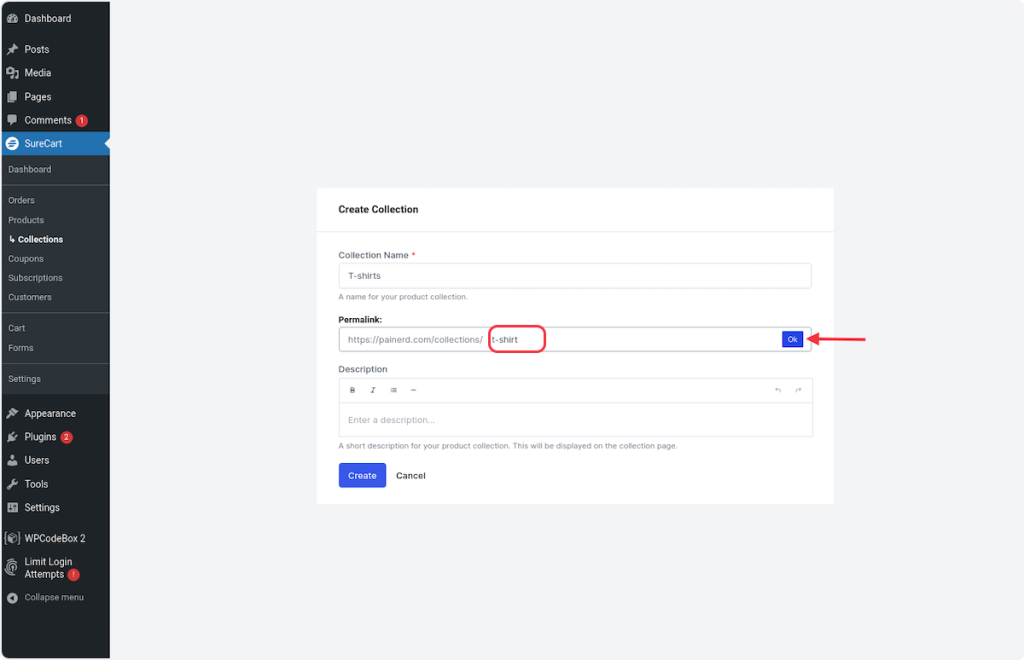Insert bullet list in description

[393, 390]
